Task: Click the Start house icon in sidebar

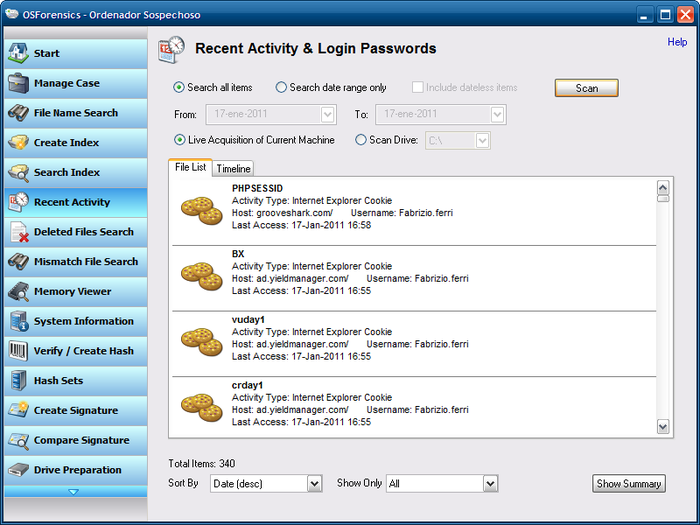Action: [x=18, y=53]
